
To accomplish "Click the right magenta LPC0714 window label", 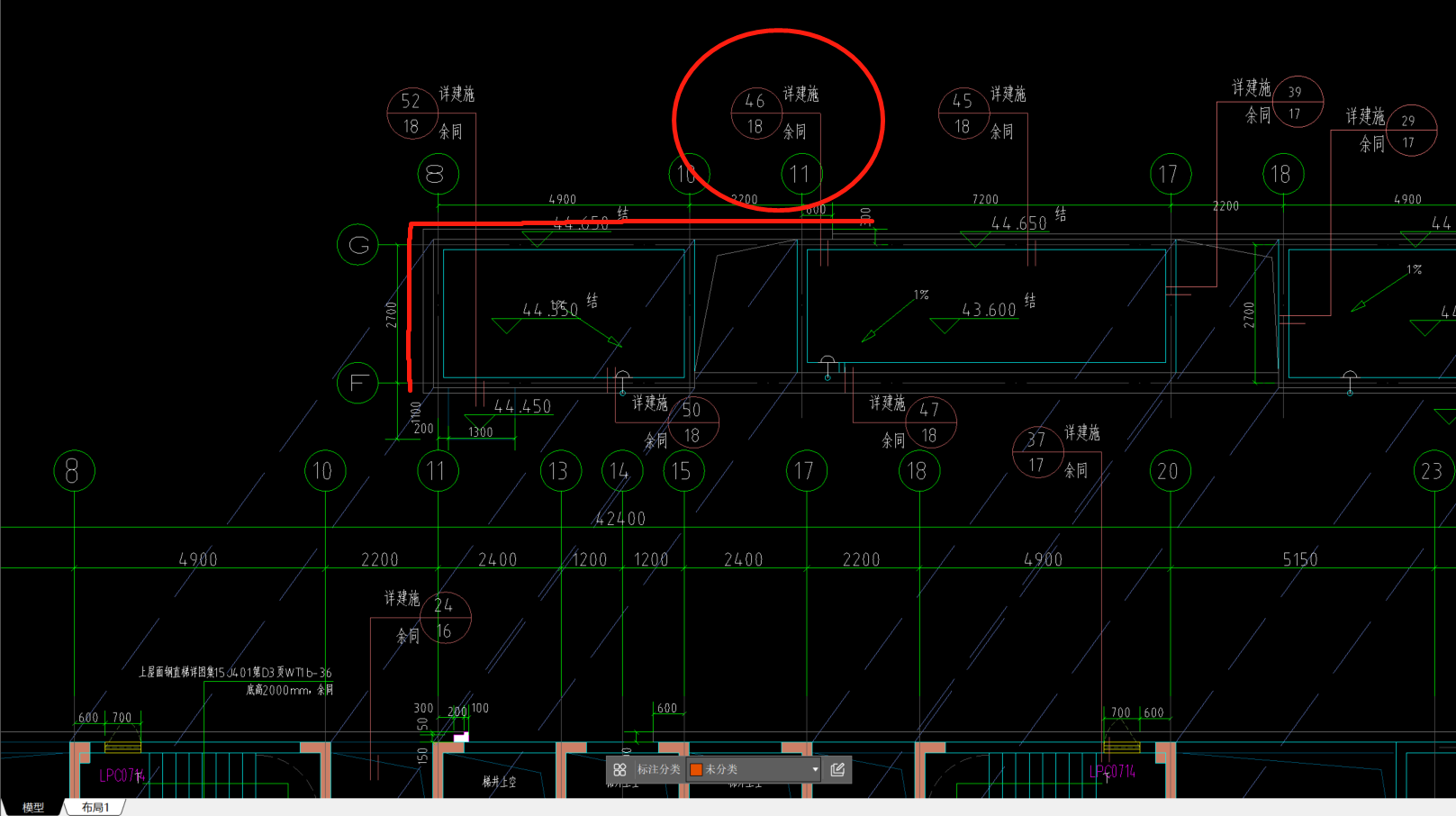I will click(x=1112, y=772).
